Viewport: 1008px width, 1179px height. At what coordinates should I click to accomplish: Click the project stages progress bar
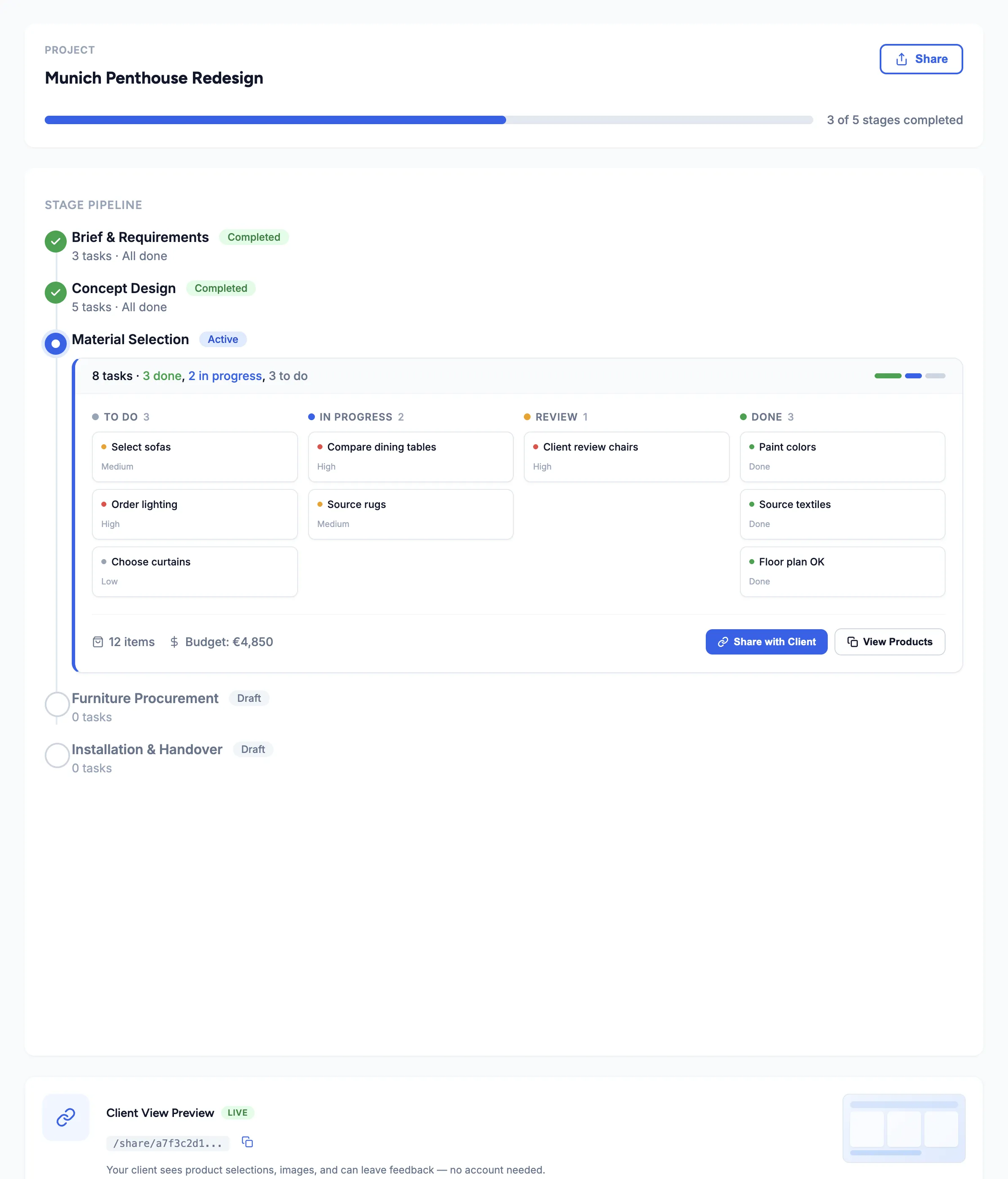click(x=428, y=120)
